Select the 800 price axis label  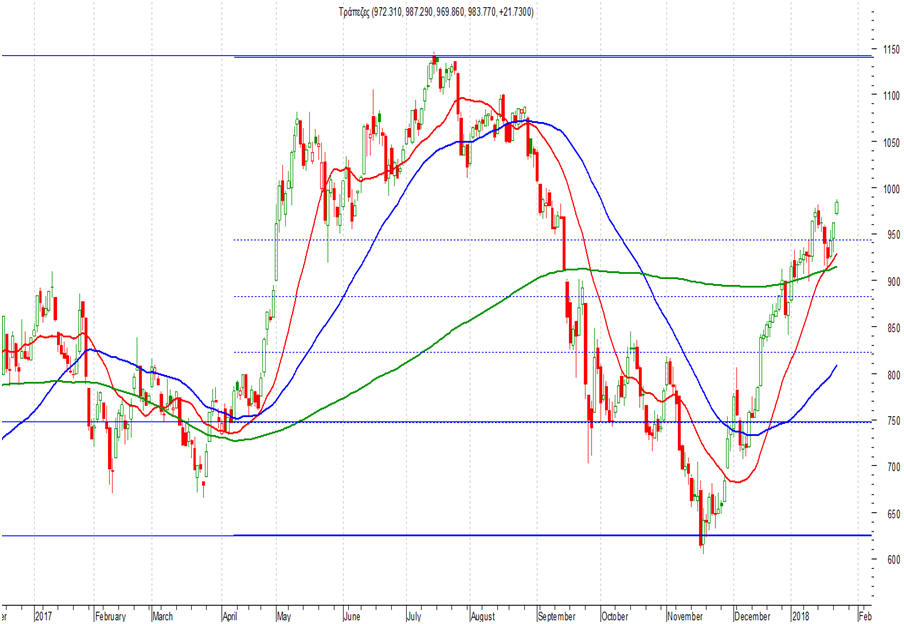pos(894,375)
